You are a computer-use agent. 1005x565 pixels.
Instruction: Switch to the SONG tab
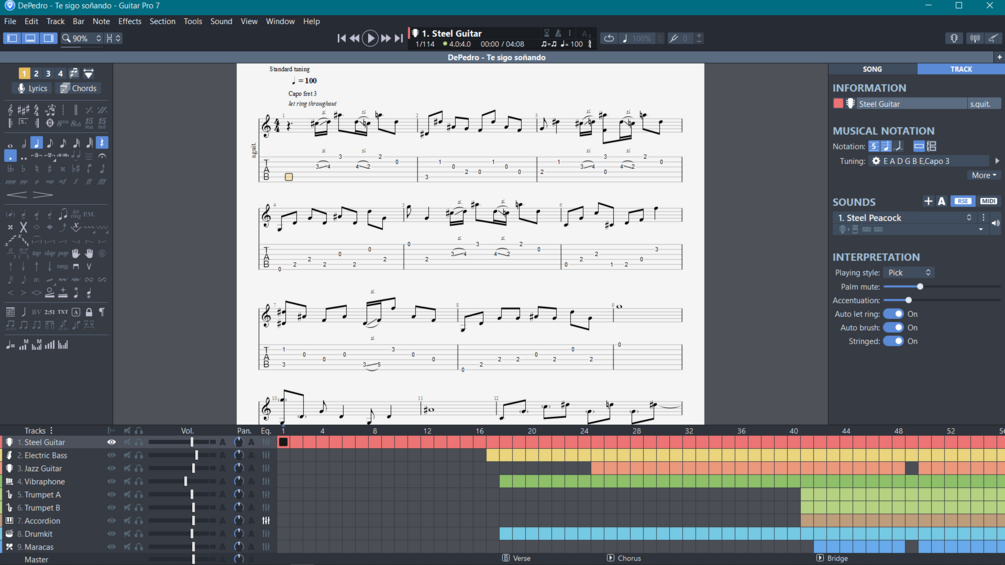click(872, 69)
